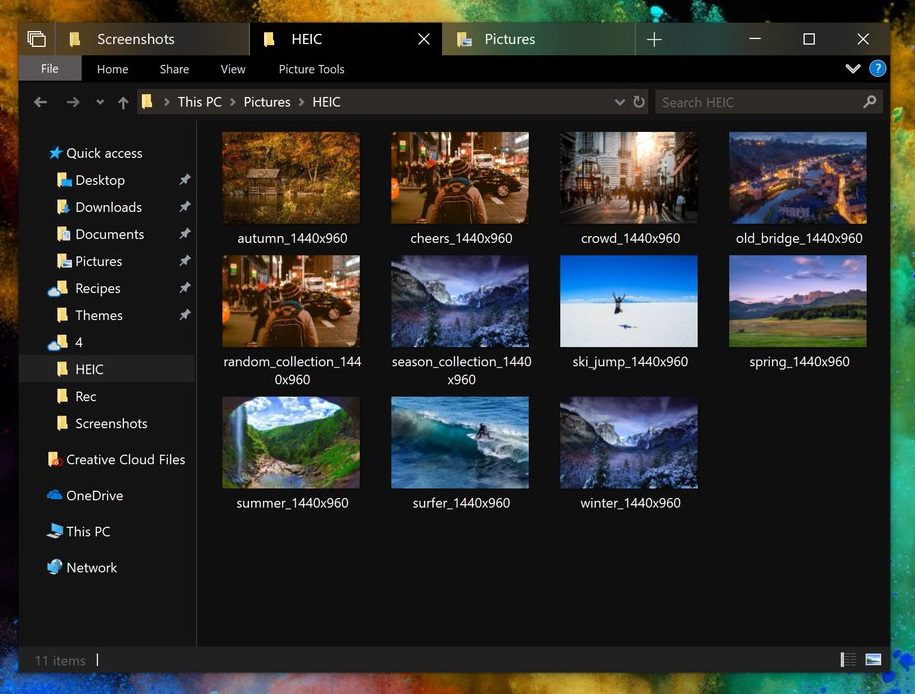Open Creative Cloud Files from the sidebar
The width and height of the screenshot is (915, 694).
pos(123,459)
